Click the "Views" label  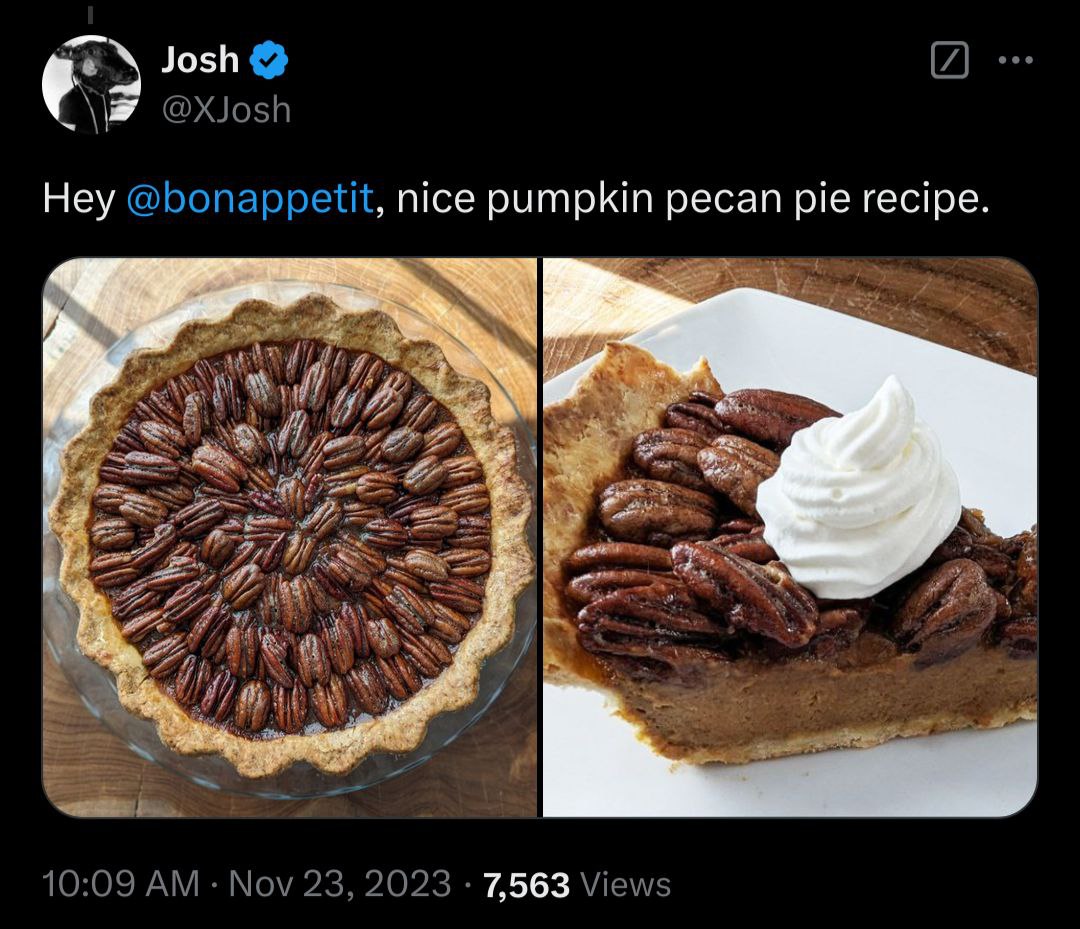tap(625, 885)
